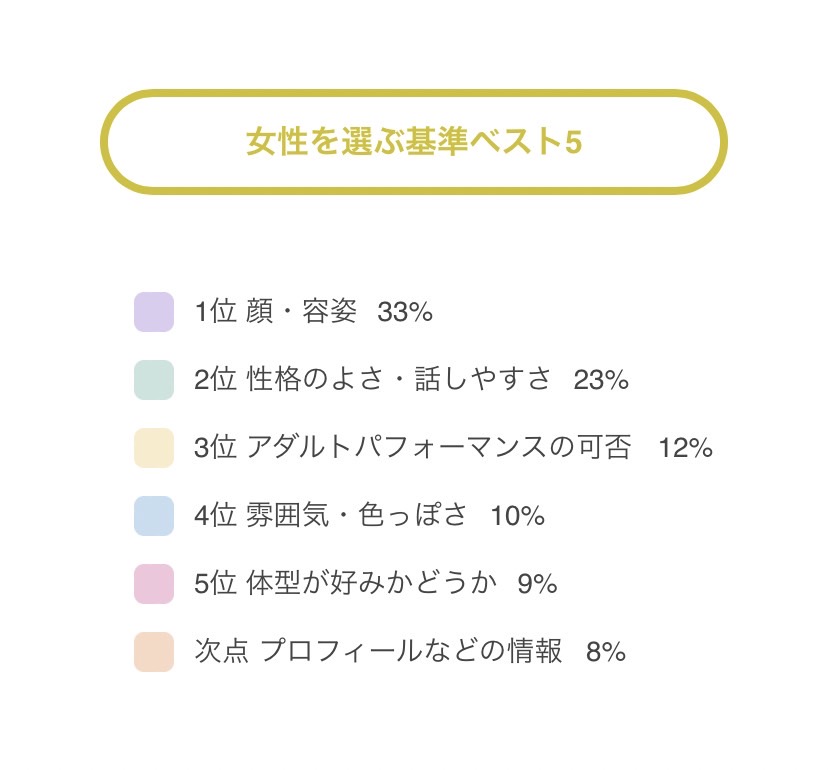Select the 9% percentage value
Image resolution: width=828 pixels, height=770 pixels.
pos(537,585)
